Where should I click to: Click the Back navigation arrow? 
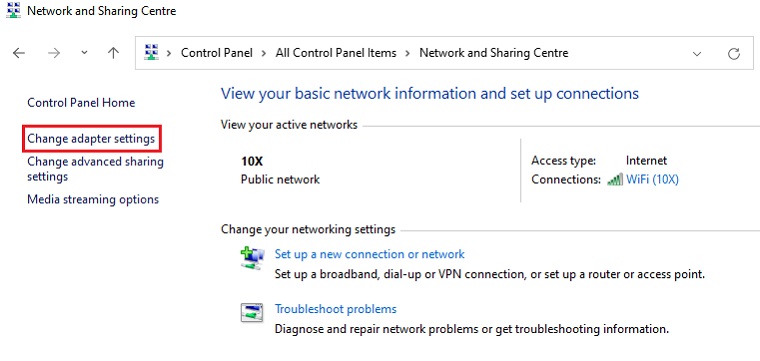coord(18,53)
